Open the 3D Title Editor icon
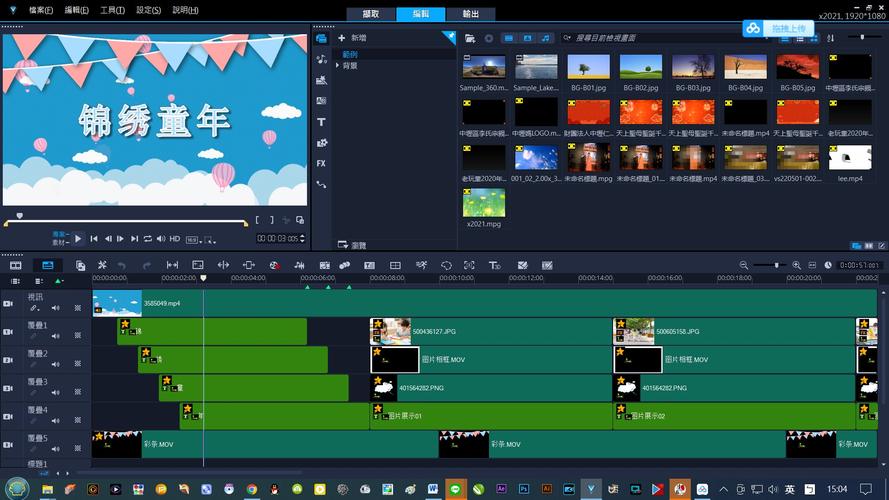This screenshot has width=889, height=500. click(x=494, y=265)
